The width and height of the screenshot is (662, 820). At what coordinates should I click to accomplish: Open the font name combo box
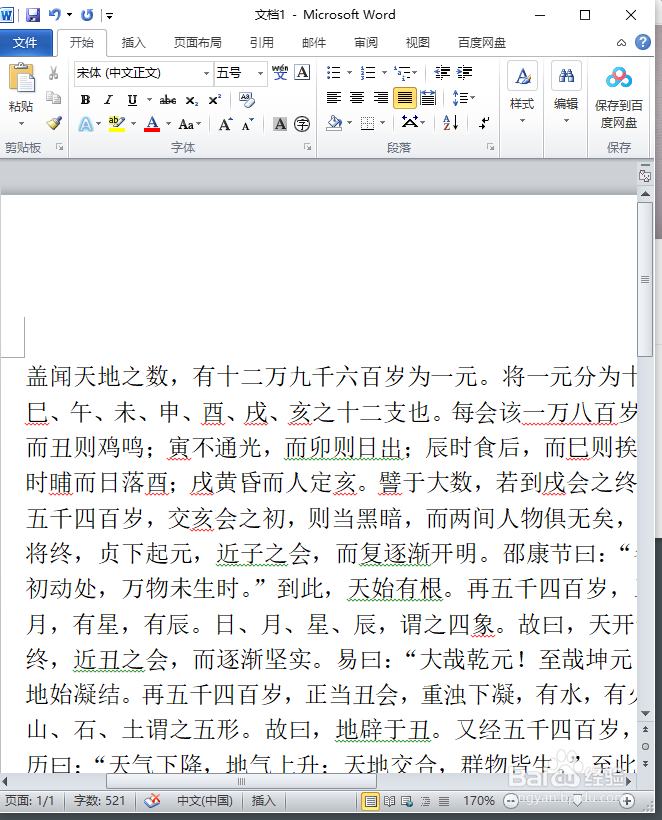[143, 73]
